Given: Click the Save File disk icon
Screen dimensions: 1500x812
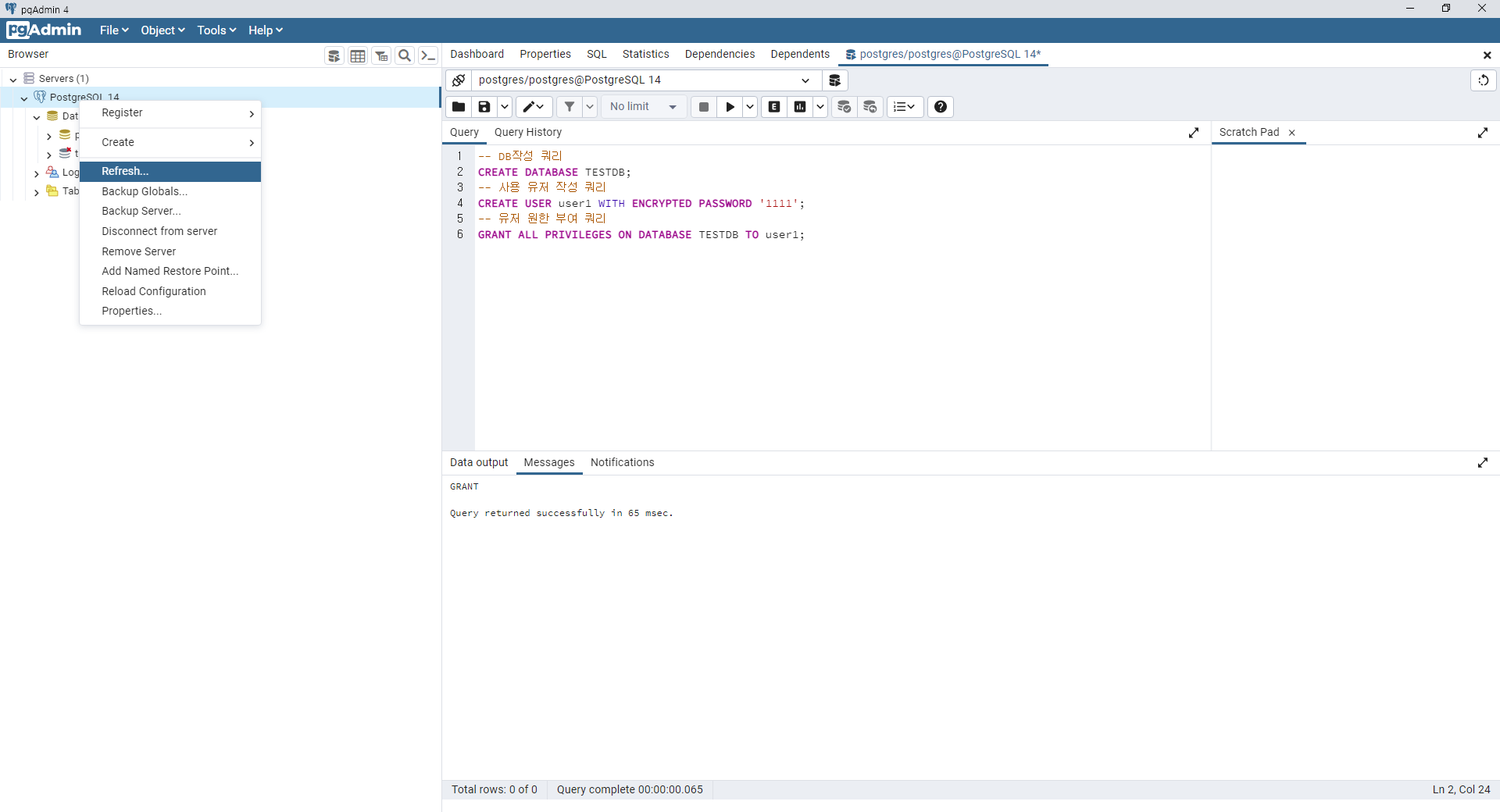Looking at the screenshot, I should pos(484,107).
